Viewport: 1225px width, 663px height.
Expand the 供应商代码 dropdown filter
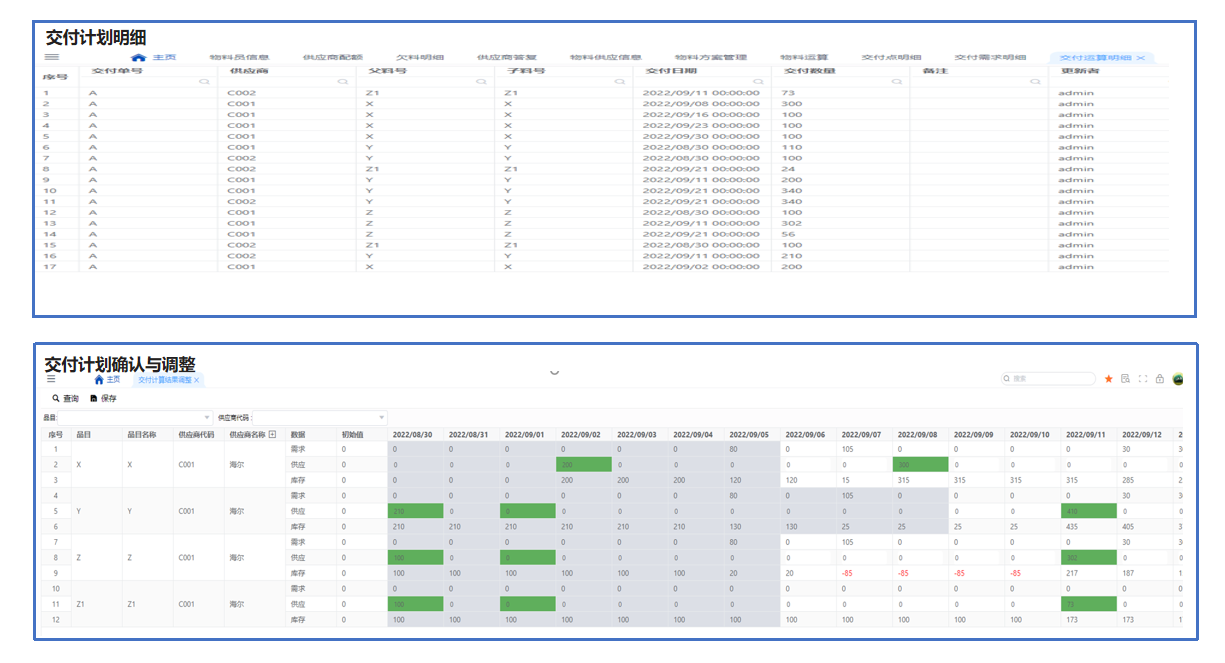pyautogui.click(x=381, y=417)
